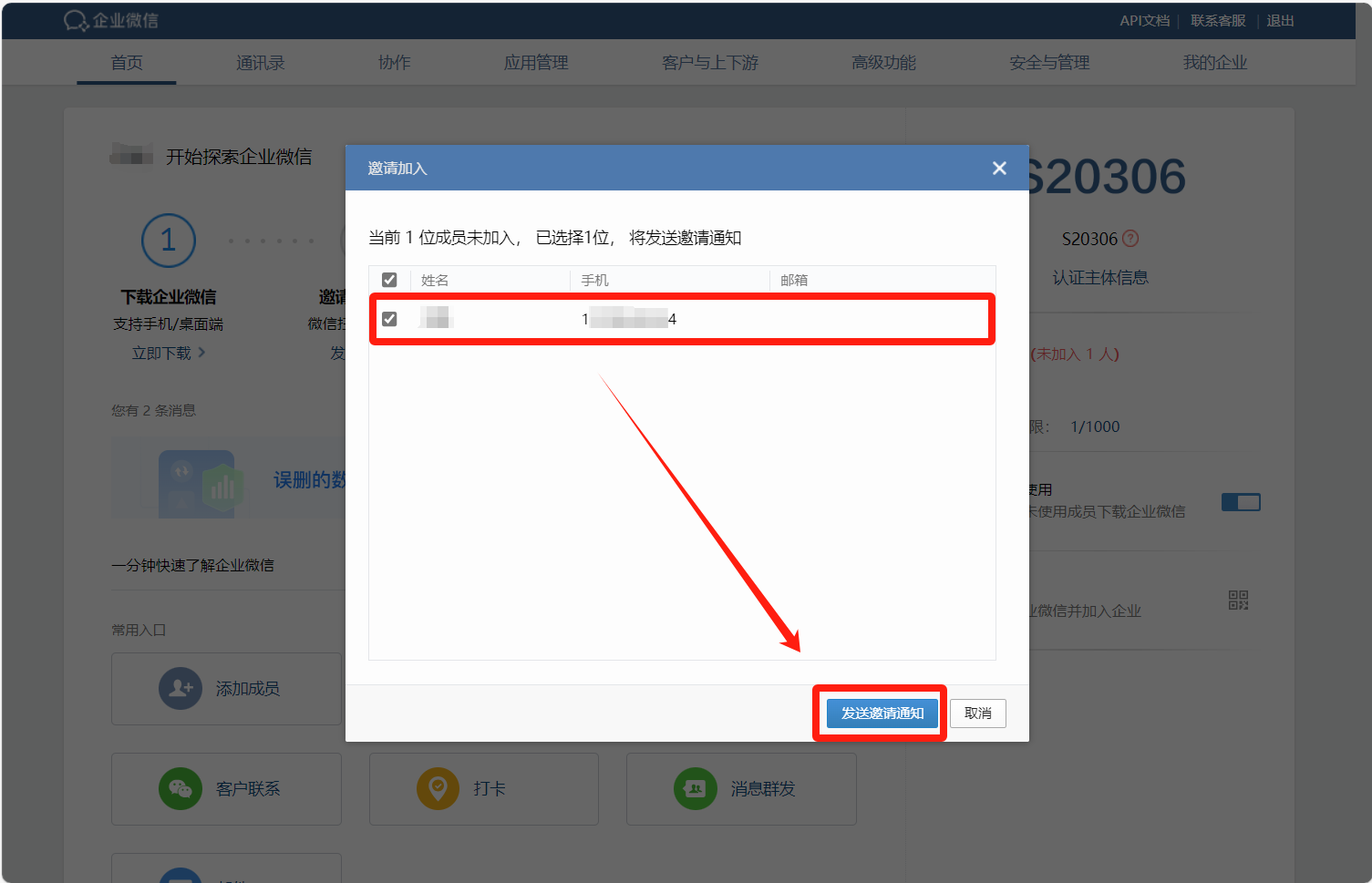Viewport: 1372px width, 883px height.
Task: Open the 通讯录 tab
Action: pyautogui.click(x=260, y=63)
